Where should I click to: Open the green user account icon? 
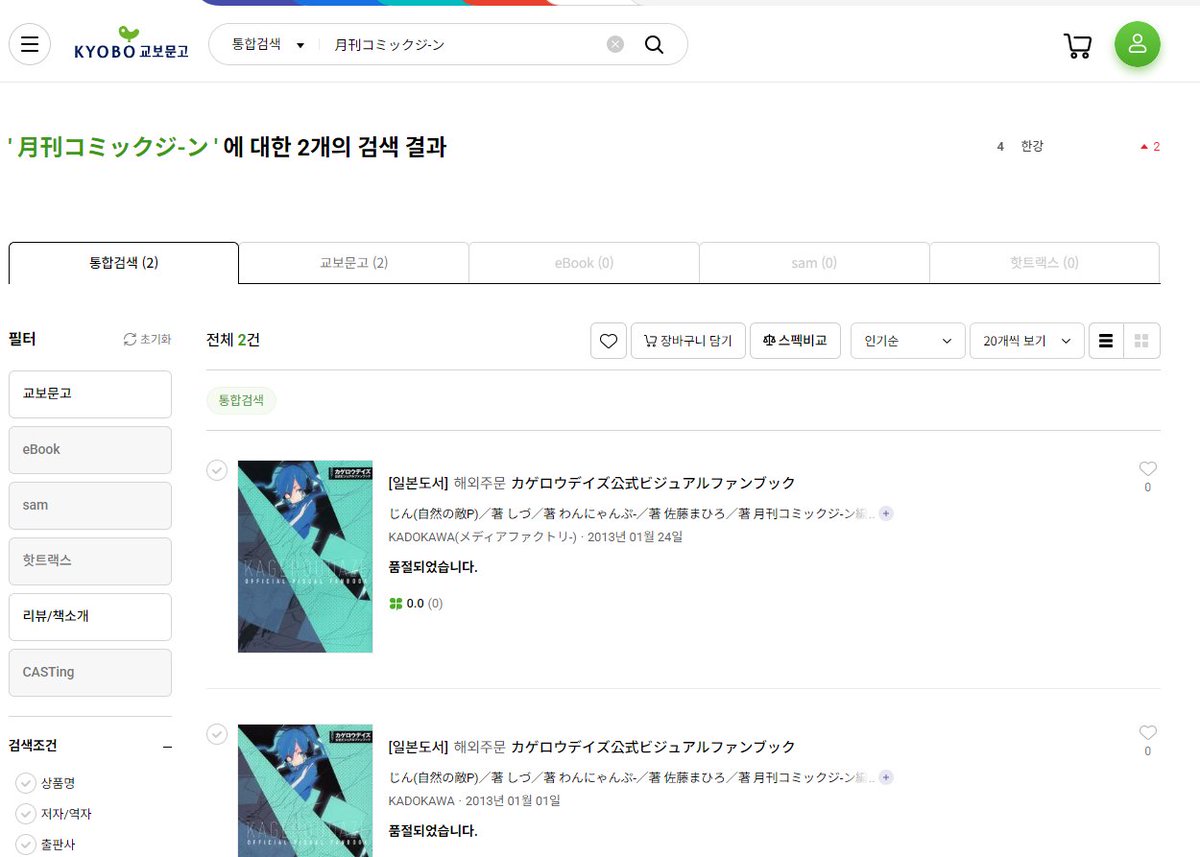click(x=1137, y=44)
